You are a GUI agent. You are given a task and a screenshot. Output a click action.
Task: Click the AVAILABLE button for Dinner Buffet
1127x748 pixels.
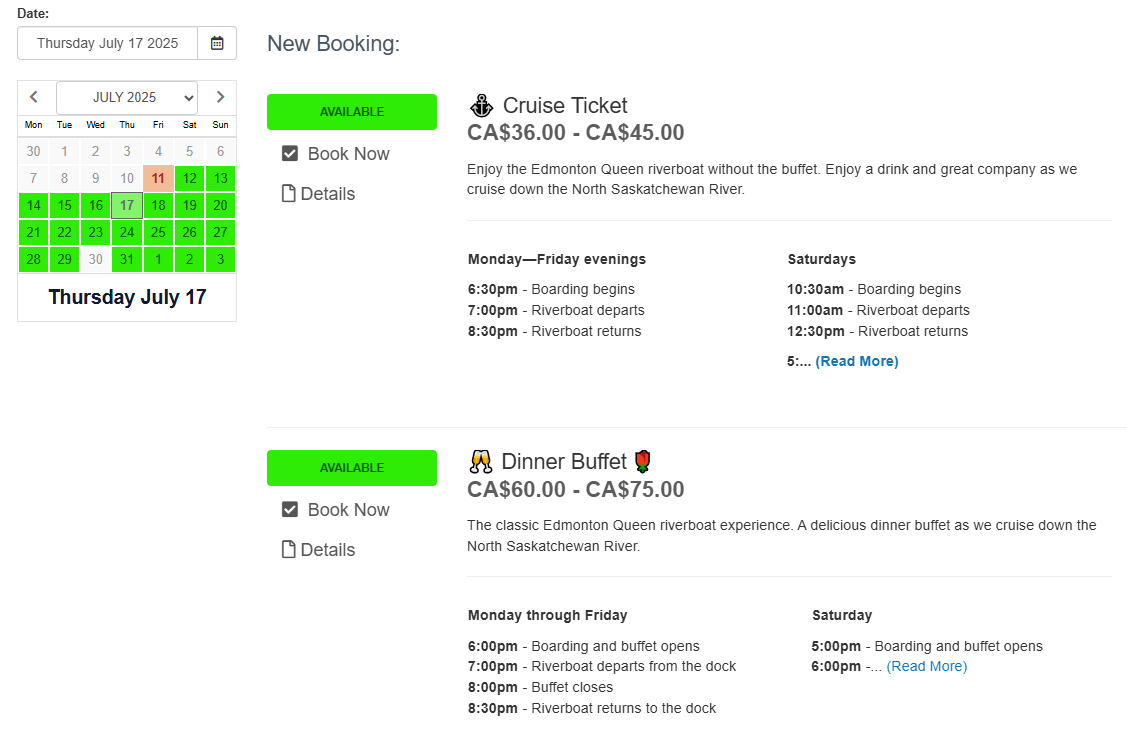click(x=351, y=468)
